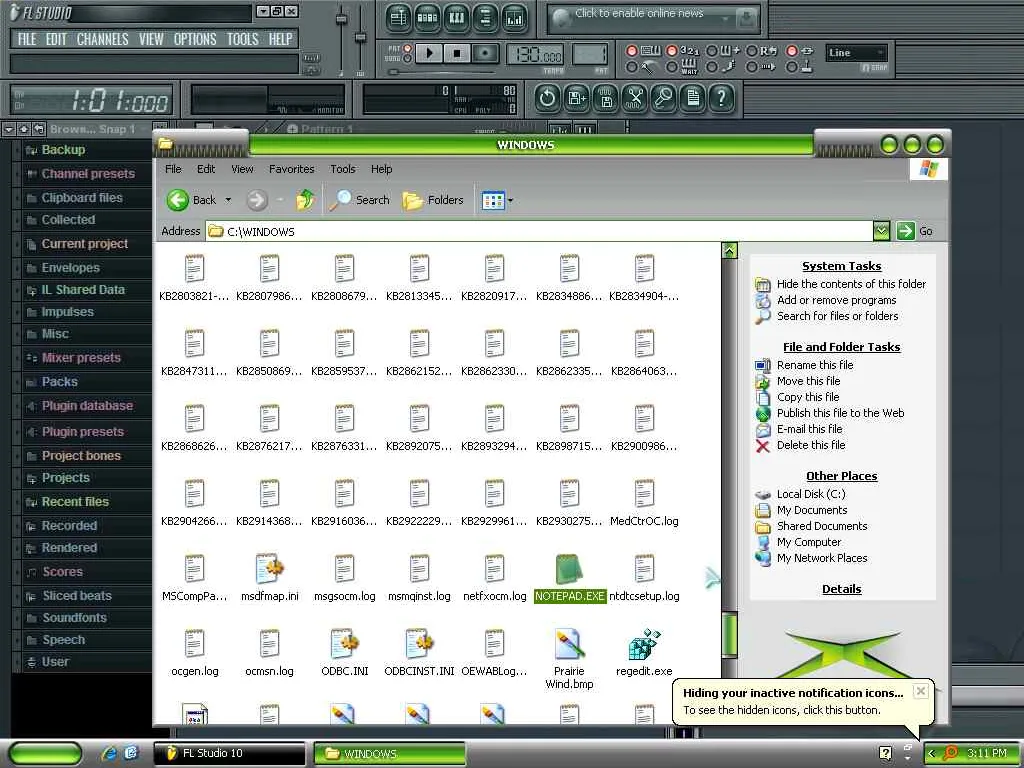Open the Favorites menu in Explorer
The image size is (1024, 768).
pyautogui.click(x=291, y=169)
